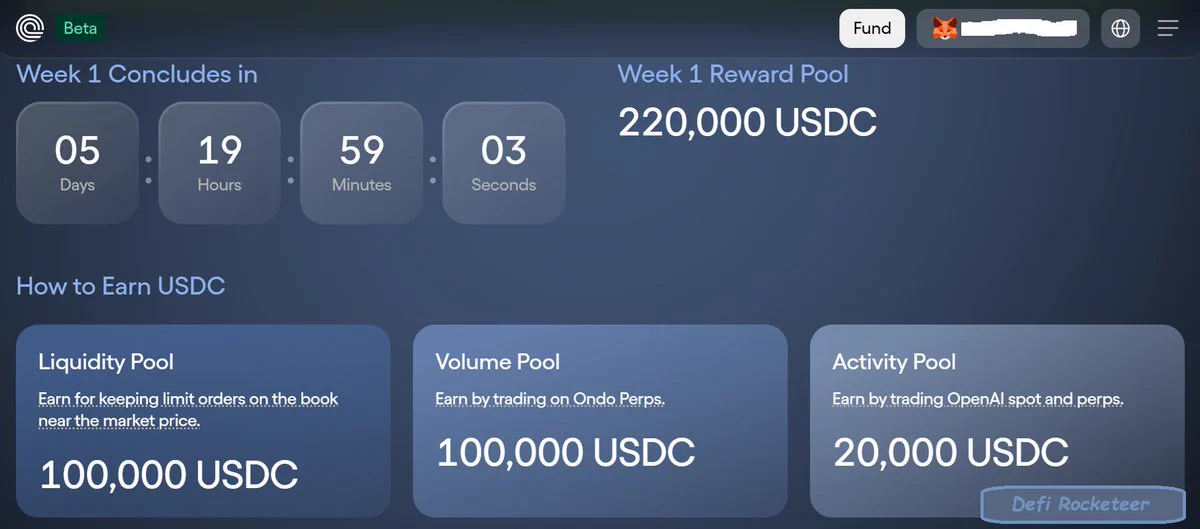Open the Activity Pool card heading
1200x529 pixels.
(894, 362)
